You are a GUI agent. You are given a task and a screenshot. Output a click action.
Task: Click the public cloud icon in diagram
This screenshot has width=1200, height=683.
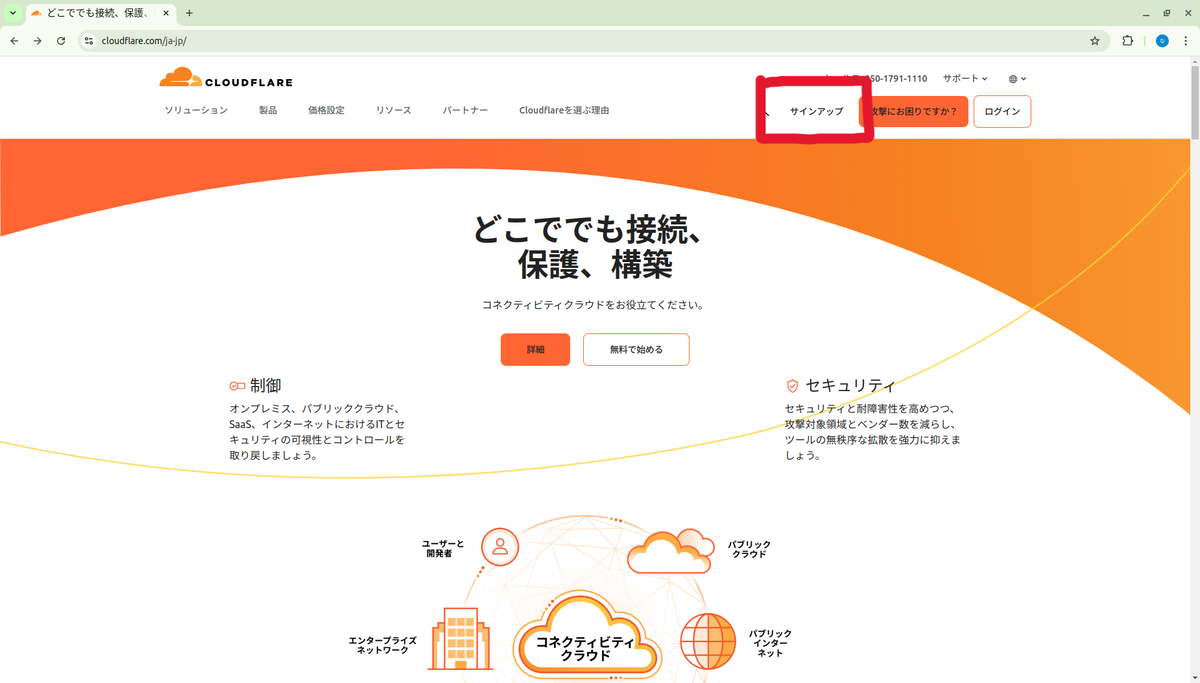click(x=670, y=551)
